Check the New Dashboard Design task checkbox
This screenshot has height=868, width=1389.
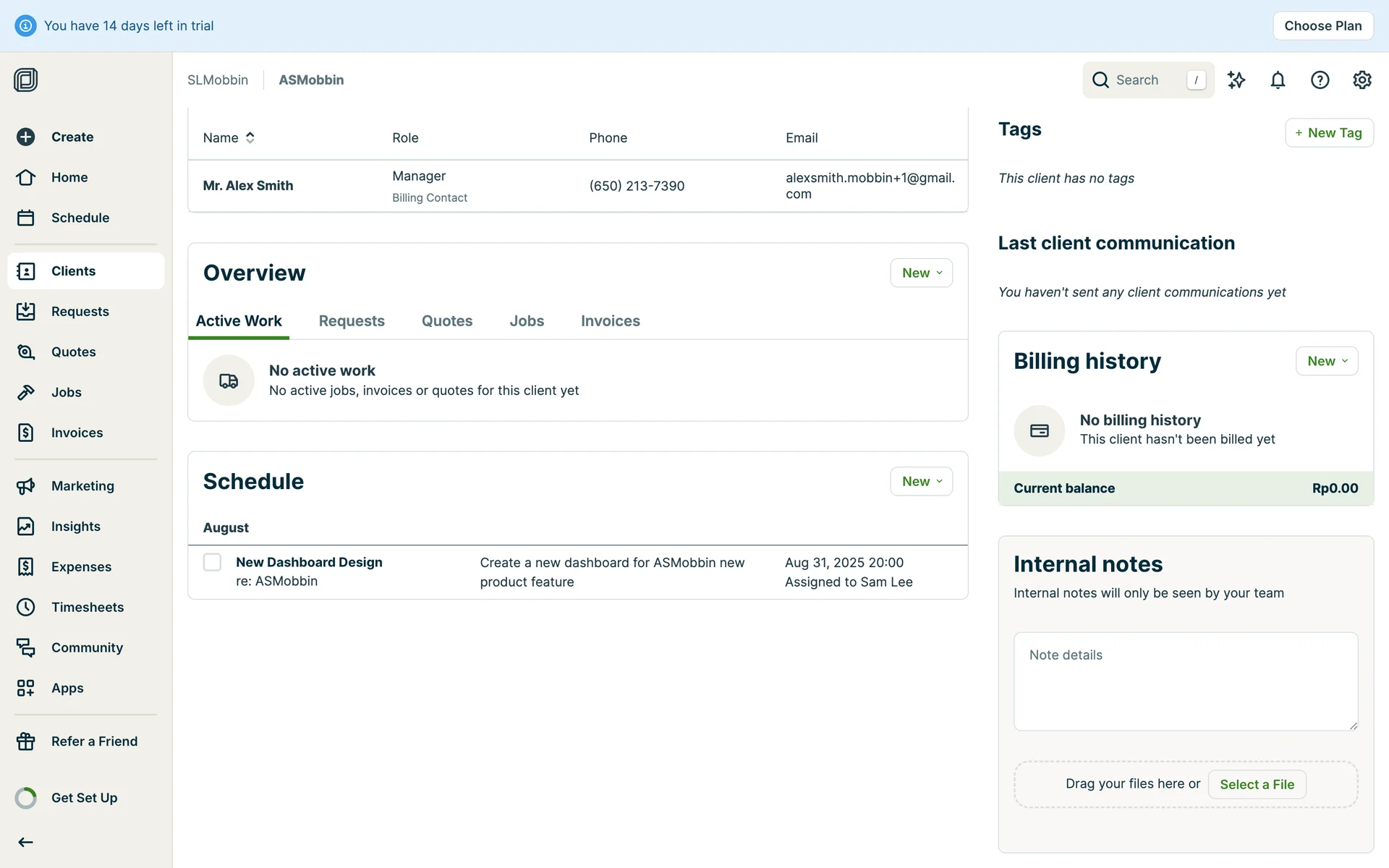pos(212,562)
